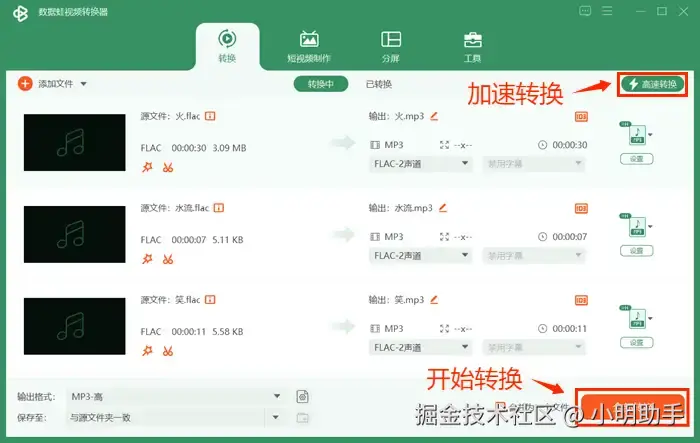Rename output 火.mp3 with pencil icon
700x443 pixels.
(x=434, y=116)
